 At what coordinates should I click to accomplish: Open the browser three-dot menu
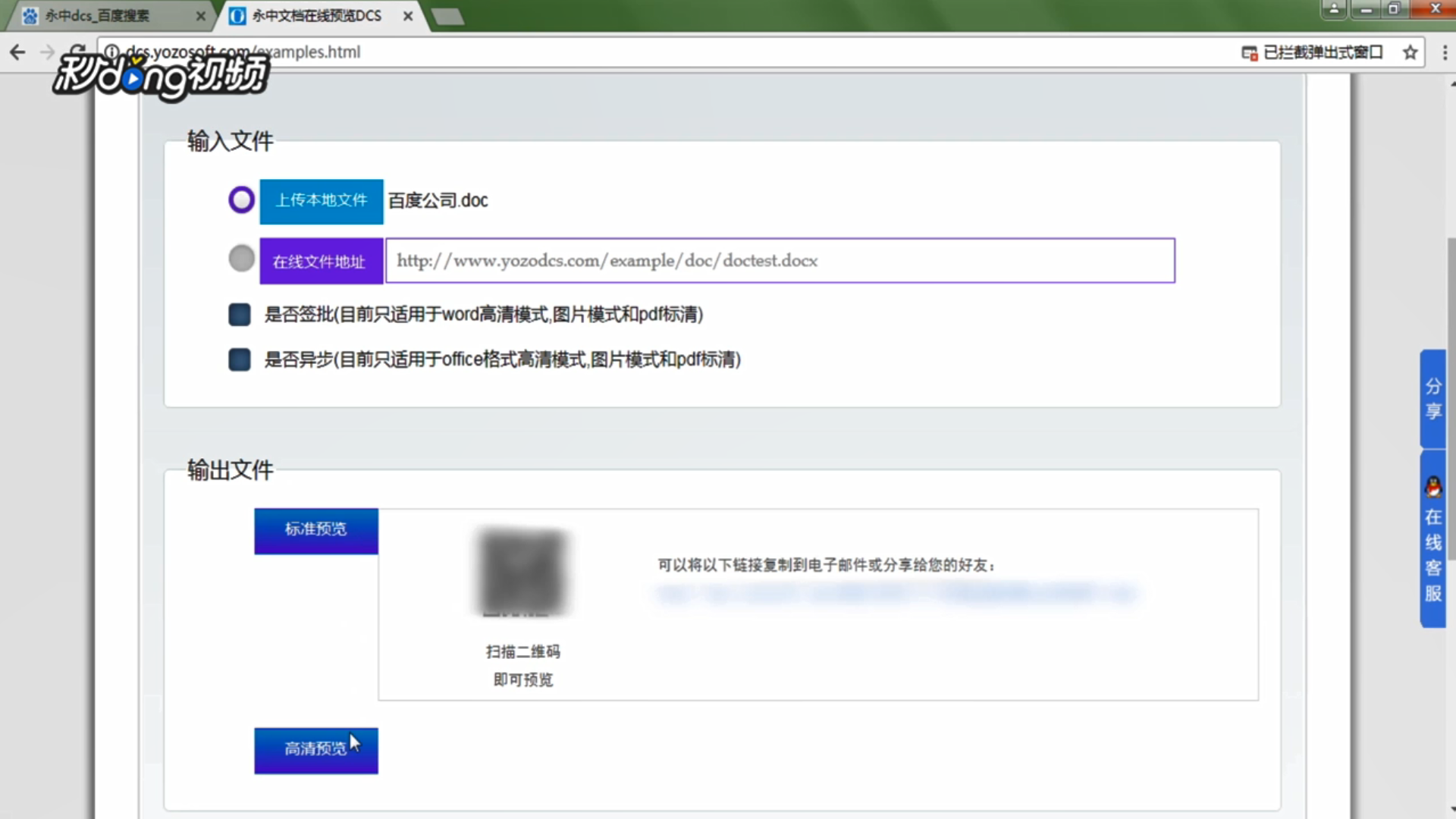1445,52
